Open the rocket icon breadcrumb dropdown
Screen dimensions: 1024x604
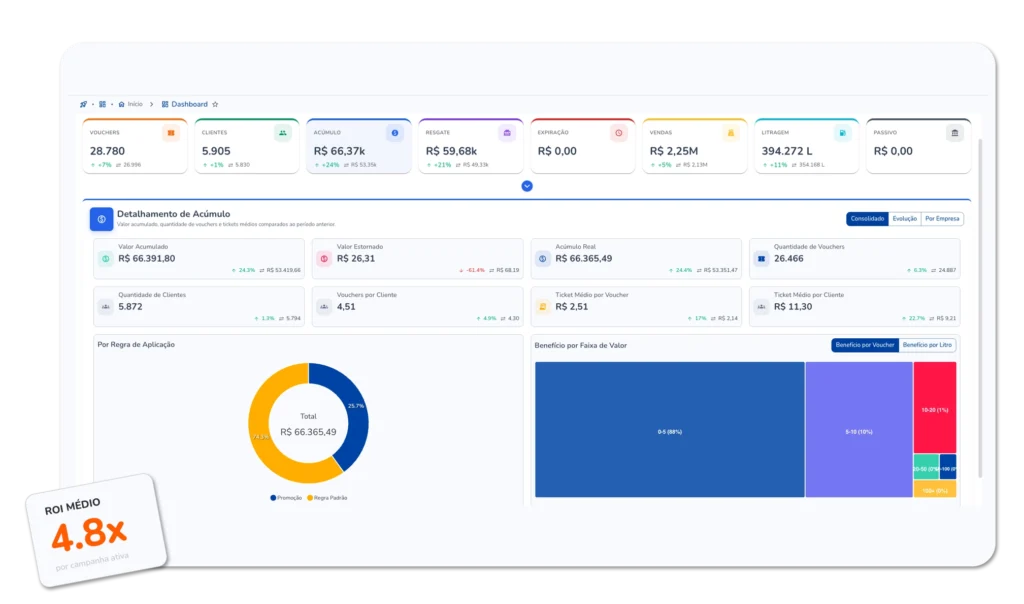point(84,104)
